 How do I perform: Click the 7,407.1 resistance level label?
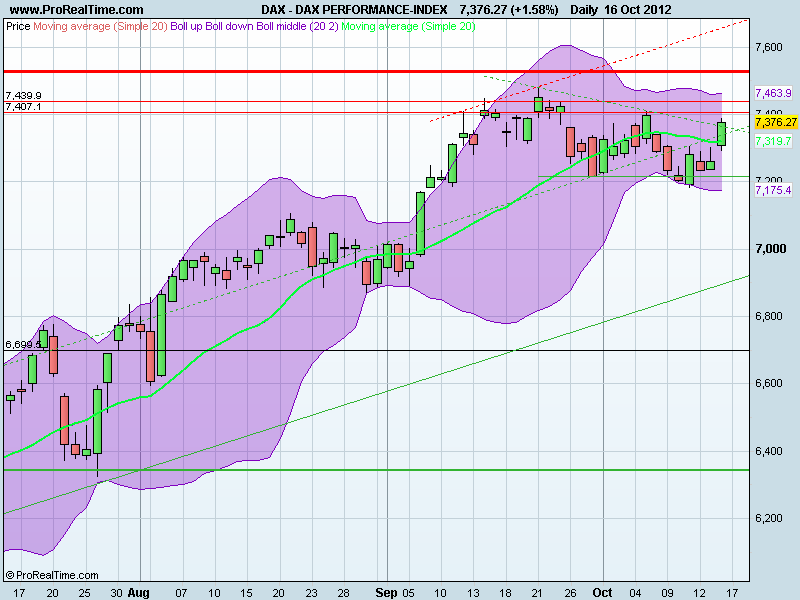tap(23, 107)
